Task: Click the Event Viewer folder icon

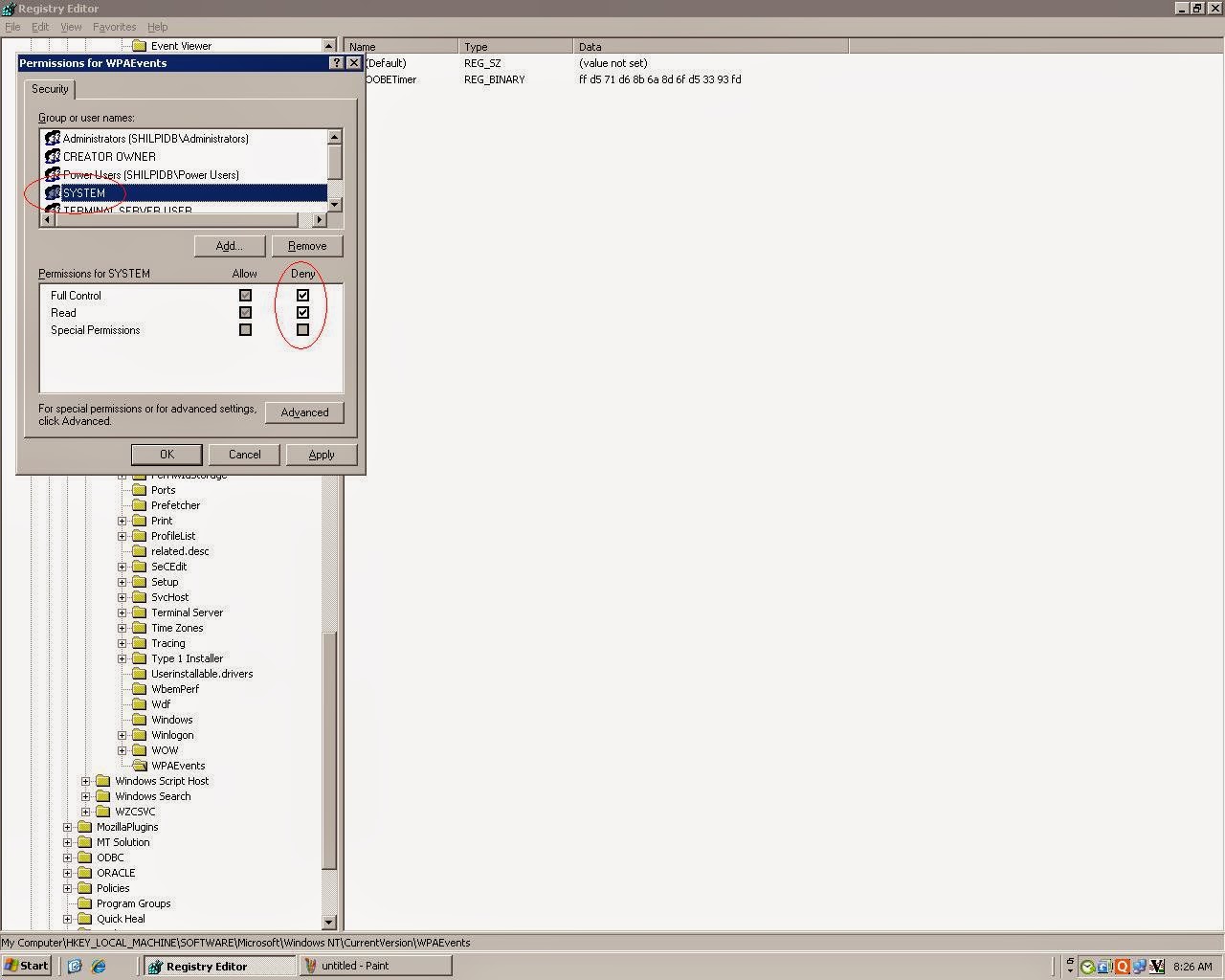Action: [x=139, y=46]
